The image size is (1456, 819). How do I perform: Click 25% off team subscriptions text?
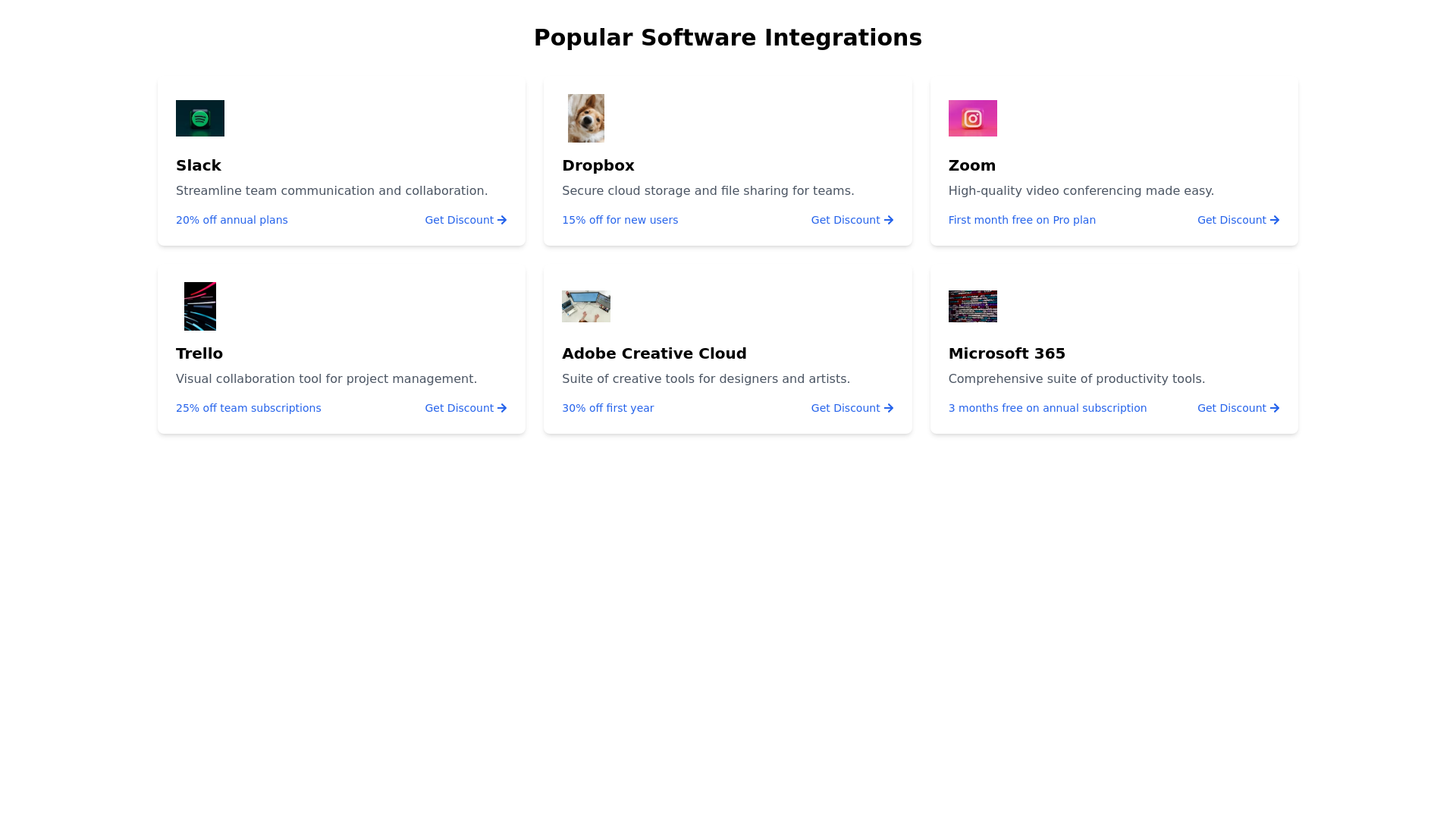pos(248,408)
